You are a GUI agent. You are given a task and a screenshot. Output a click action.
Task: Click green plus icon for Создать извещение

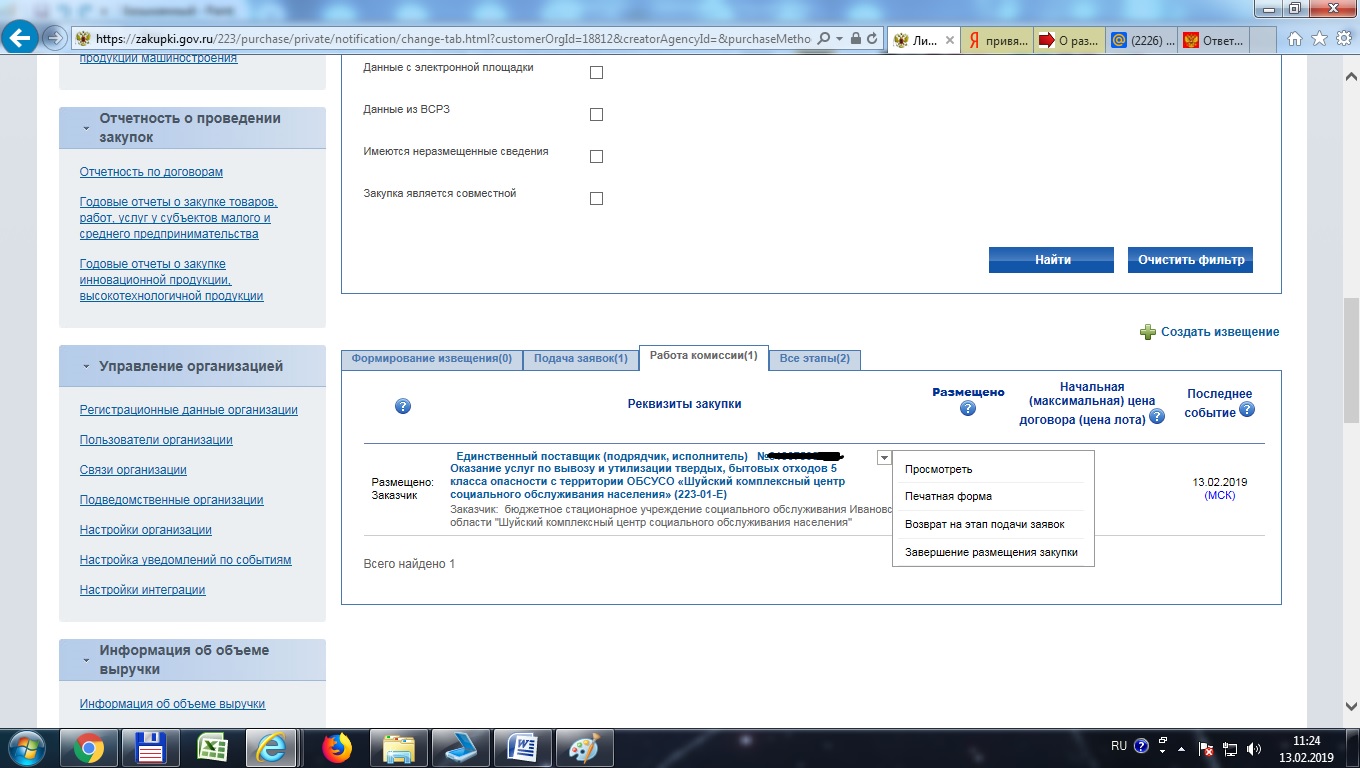coord(1148,332)
